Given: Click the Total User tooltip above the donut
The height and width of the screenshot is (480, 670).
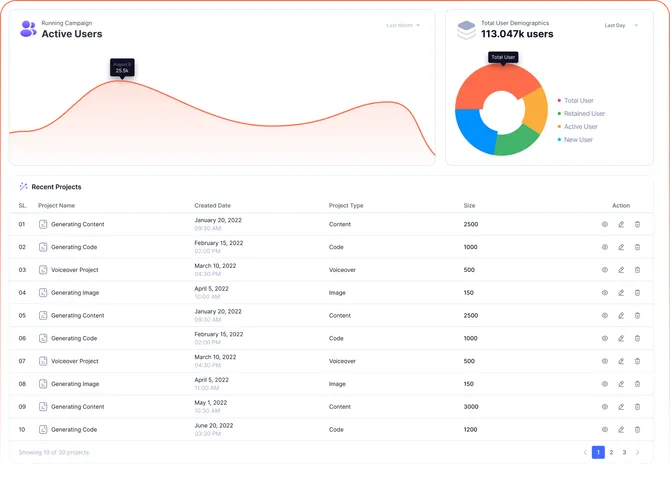Looking at the screenshot, I should point(503,58).
